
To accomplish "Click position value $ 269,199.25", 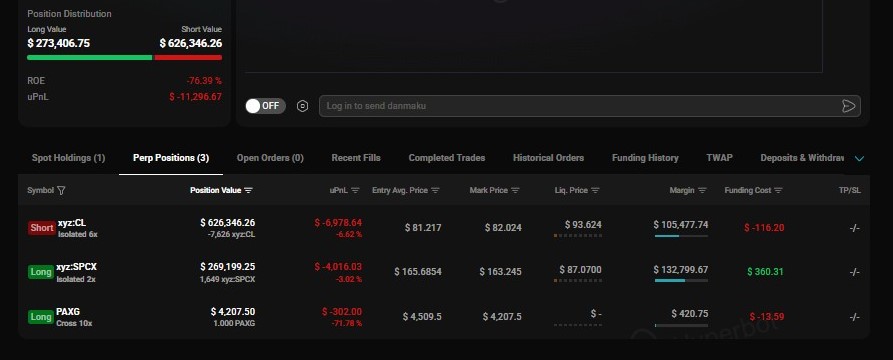I will pyautogui.click(x=228, y=267).
